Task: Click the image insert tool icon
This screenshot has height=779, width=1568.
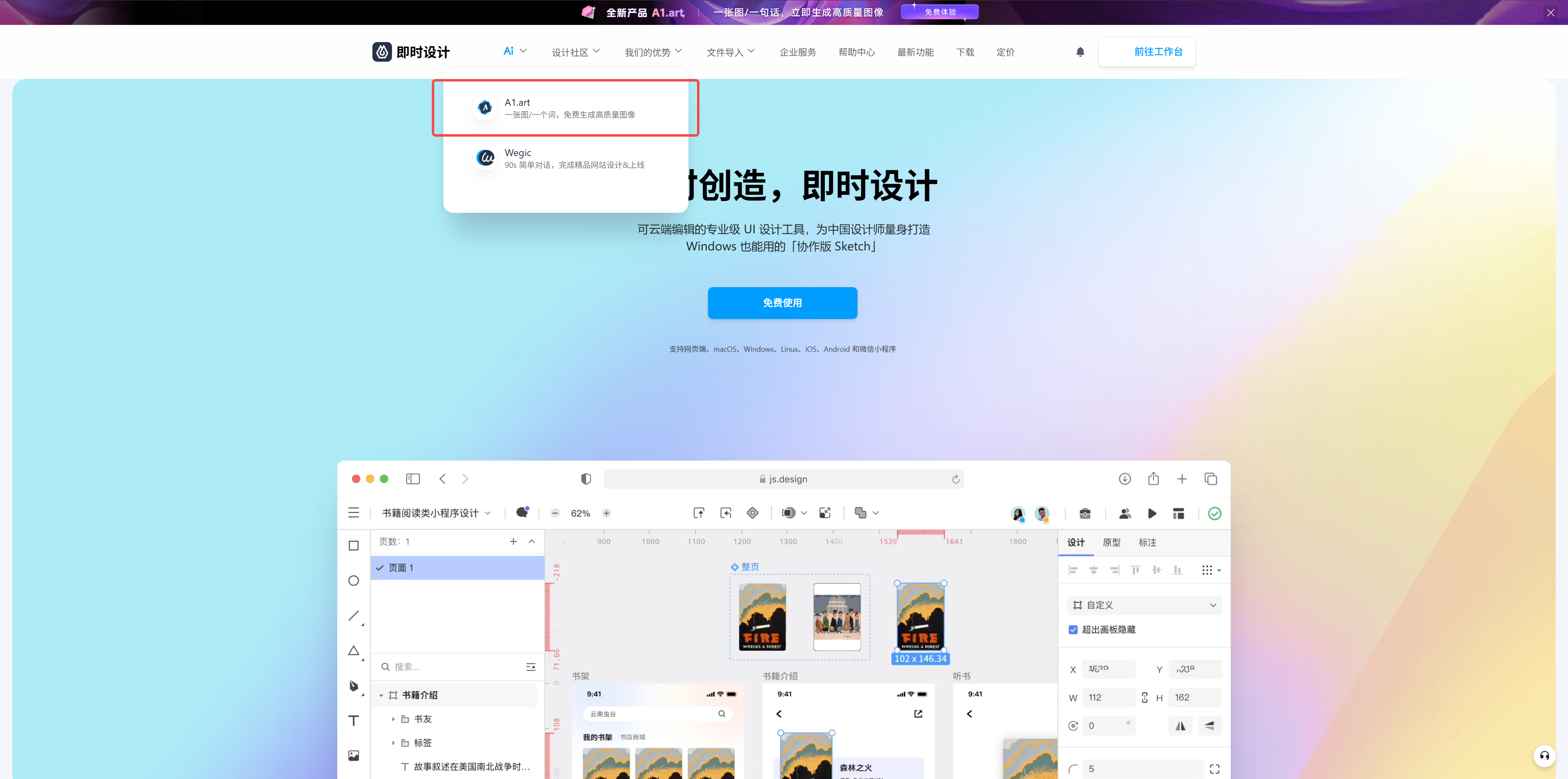Action: 354,756
